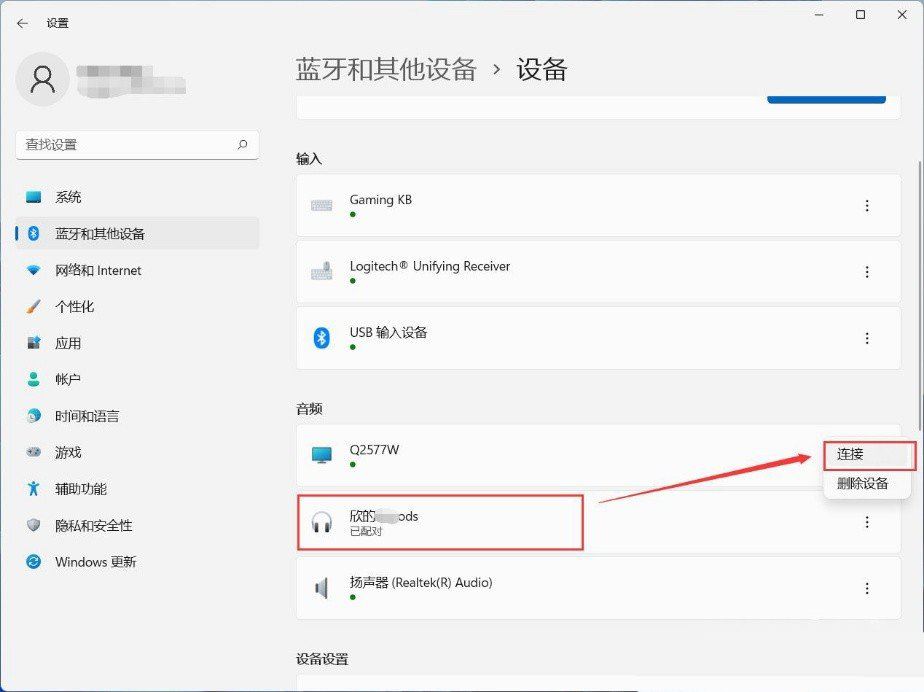Click the 查找设置 search field
Viewport: 924px width, 692px height.
tap(137, 144)
